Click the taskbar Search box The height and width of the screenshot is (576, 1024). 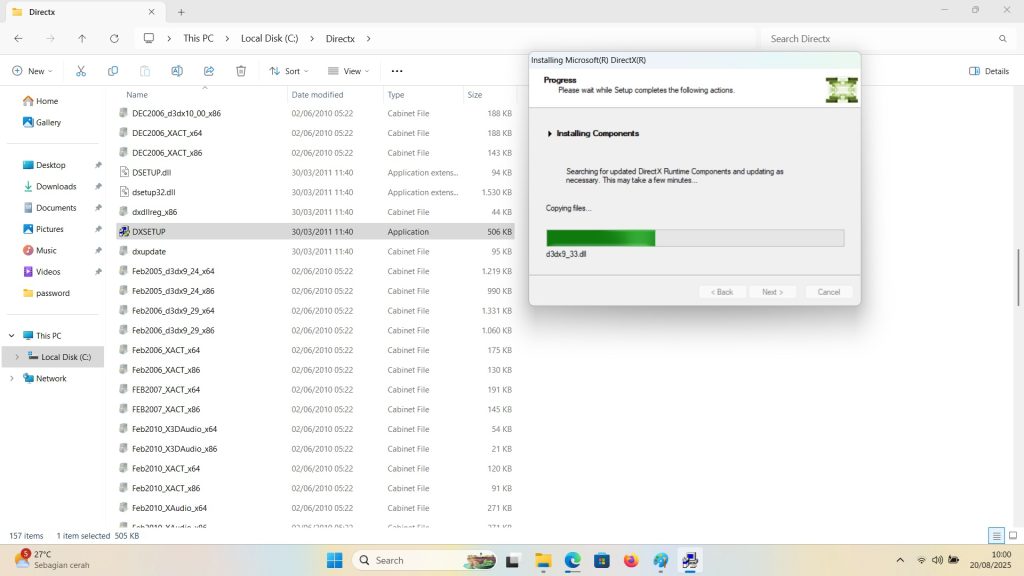[424, 560]
